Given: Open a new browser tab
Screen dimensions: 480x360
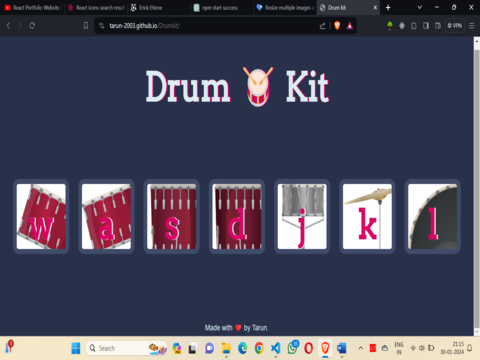Looking at the screenshot, I should [388, 8].
